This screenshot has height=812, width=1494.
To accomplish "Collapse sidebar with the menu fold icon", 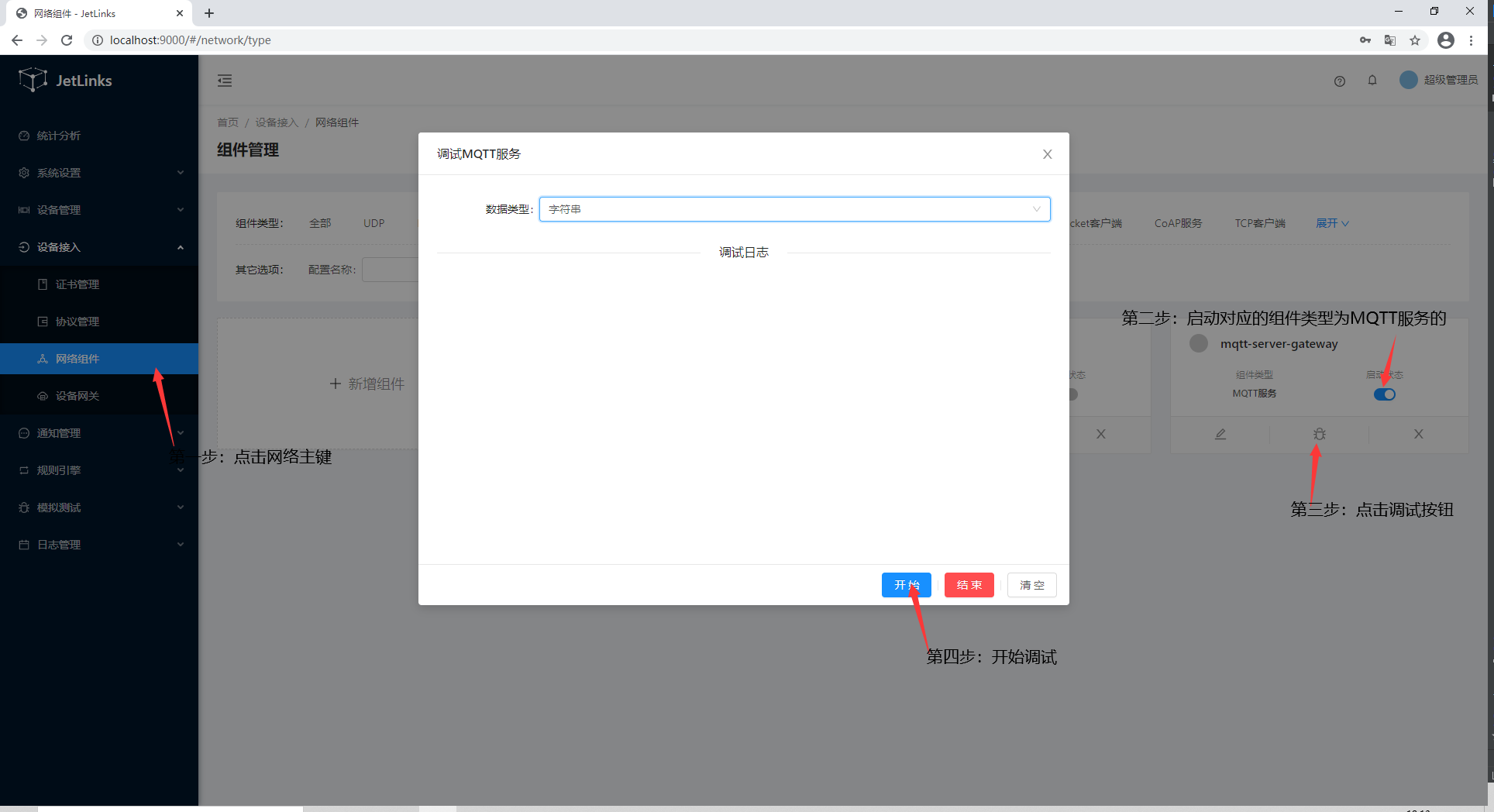I will (225, 81).
